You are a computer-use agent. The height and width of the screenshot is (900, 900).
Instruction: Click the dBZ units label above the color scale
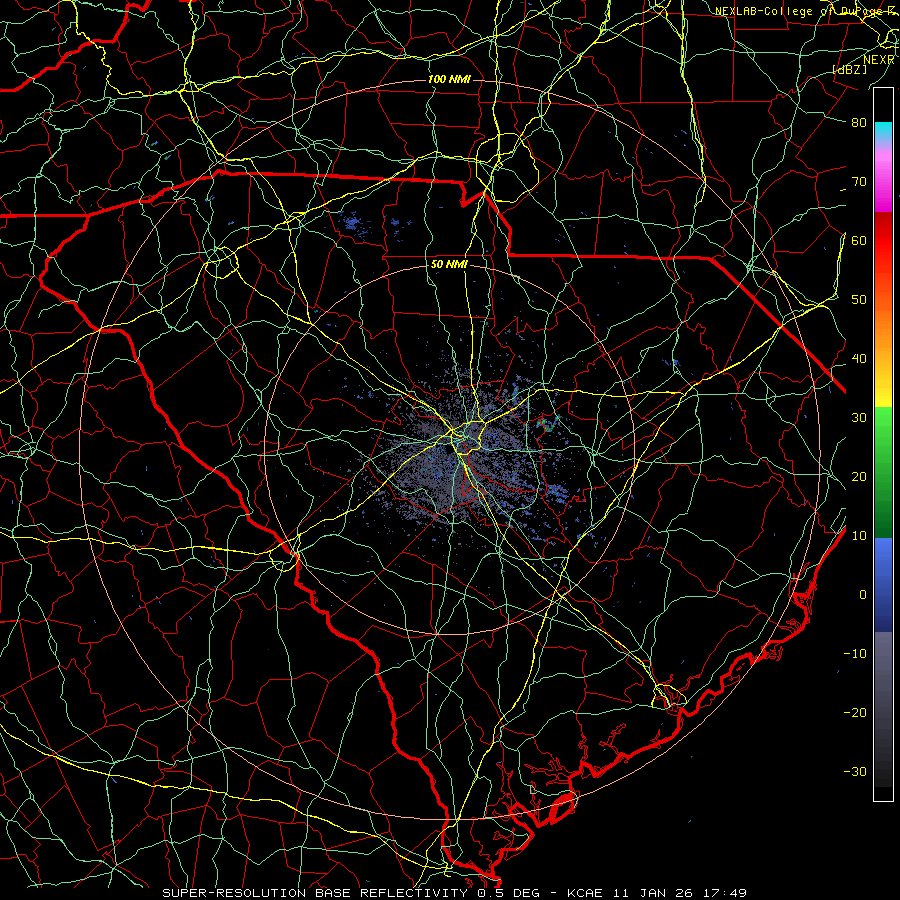pos(849,70)
